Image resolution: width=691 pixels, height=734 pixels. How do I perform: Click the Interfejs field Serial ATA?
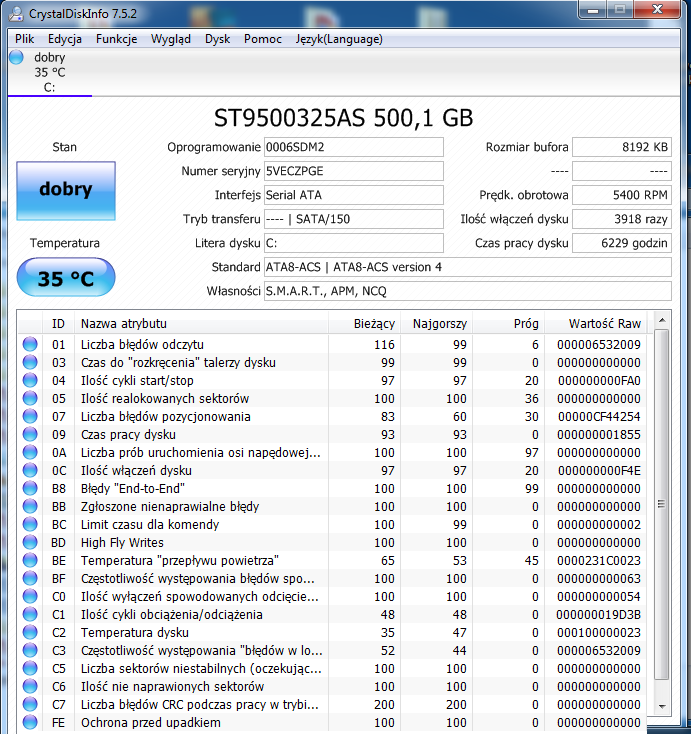pyautogui.click(x=353, y=195)
